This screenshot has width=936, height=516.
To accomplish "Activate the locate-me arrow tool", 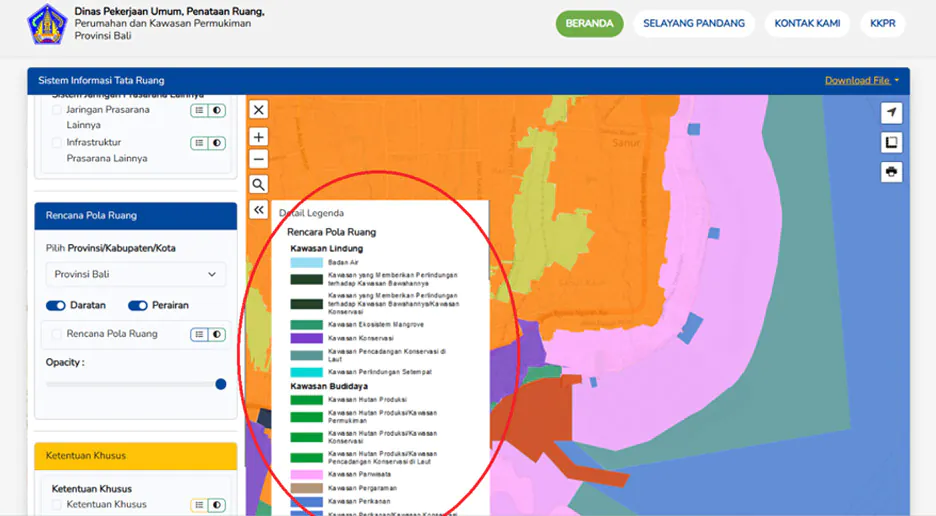I will tap(891, 112).
